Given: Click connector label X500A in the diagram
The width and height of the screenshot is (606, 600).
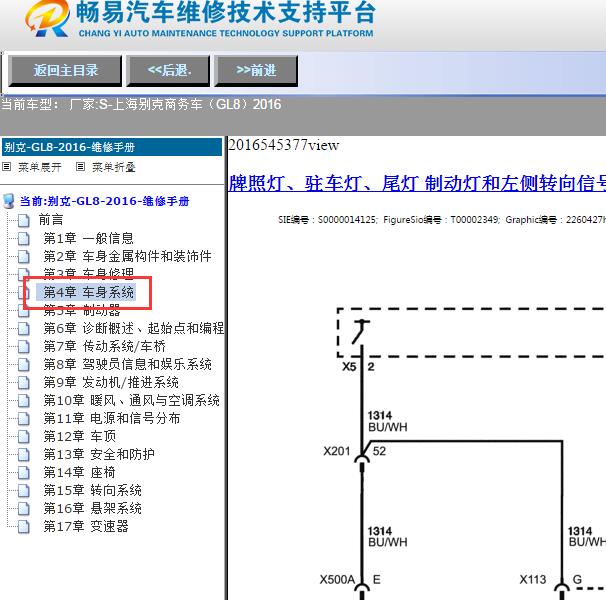Looking at the screenshot, I should click(x=337, y=580).
